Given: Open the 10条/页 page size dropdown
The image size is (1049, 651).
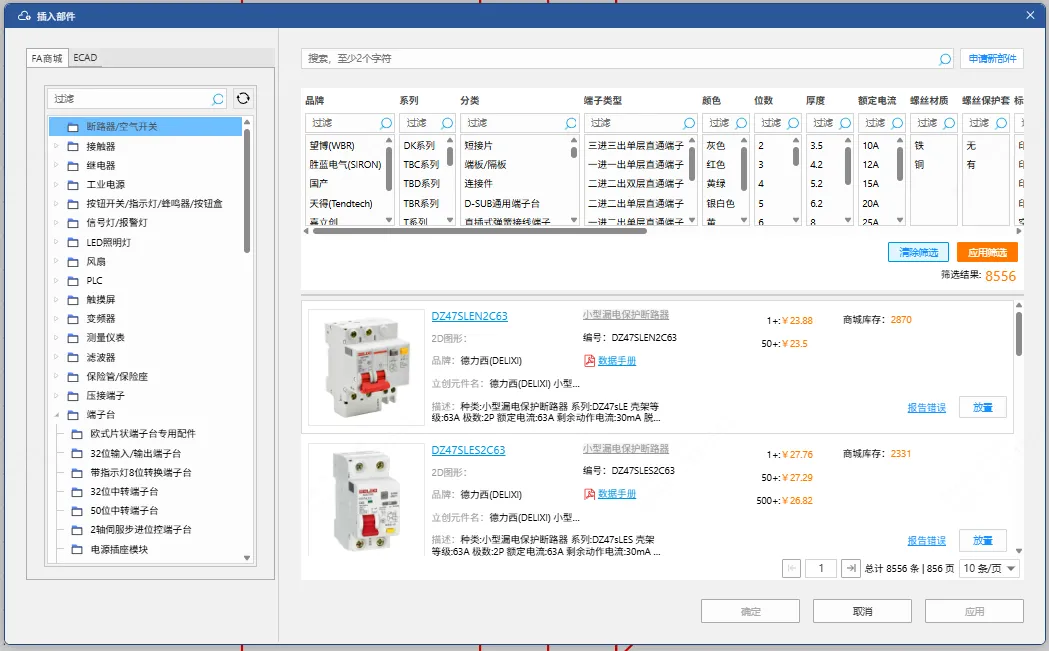Looking at the screenshot, I should click(x=989, y=568).
